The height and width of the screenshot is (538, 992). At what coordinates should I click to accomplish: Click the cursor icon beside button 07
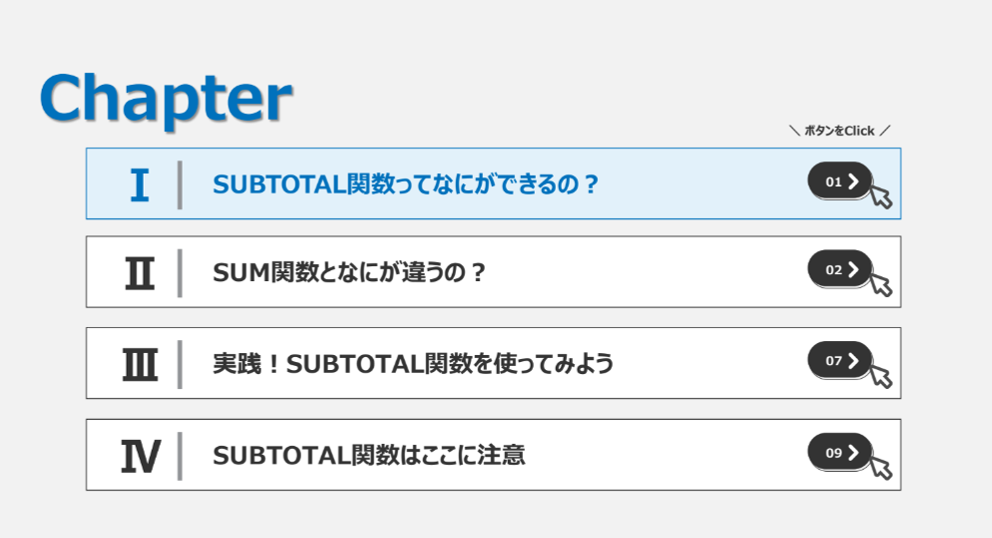coord(881,375)
